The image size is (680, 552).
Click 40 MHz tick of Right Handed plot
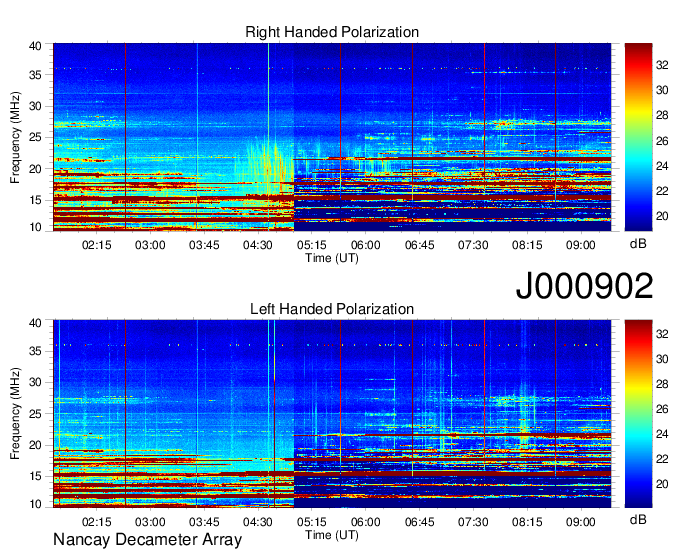pos(35,46)
